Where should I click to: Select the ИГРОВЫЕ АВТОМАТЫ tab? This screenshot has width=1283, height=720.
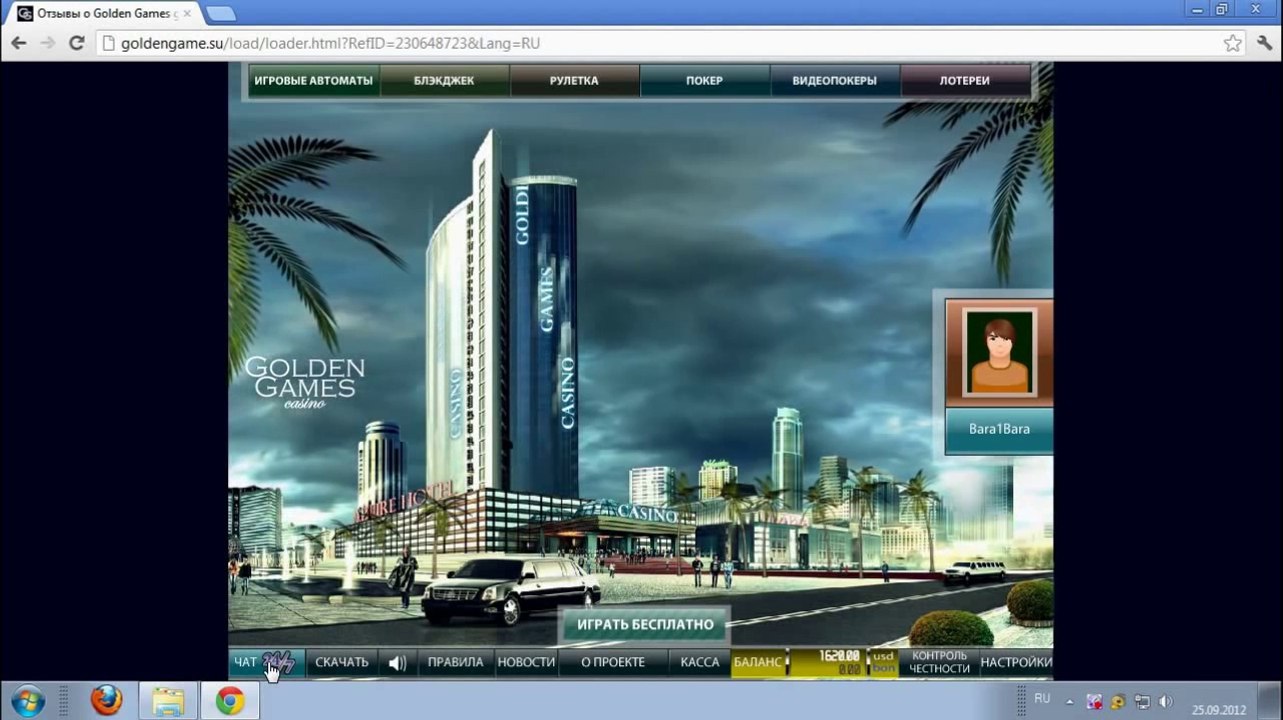313,81
